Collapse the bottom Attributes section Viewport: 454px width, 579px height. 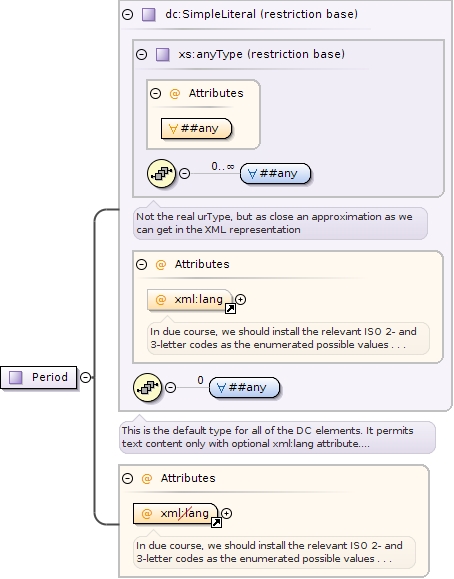pos(127,479)
